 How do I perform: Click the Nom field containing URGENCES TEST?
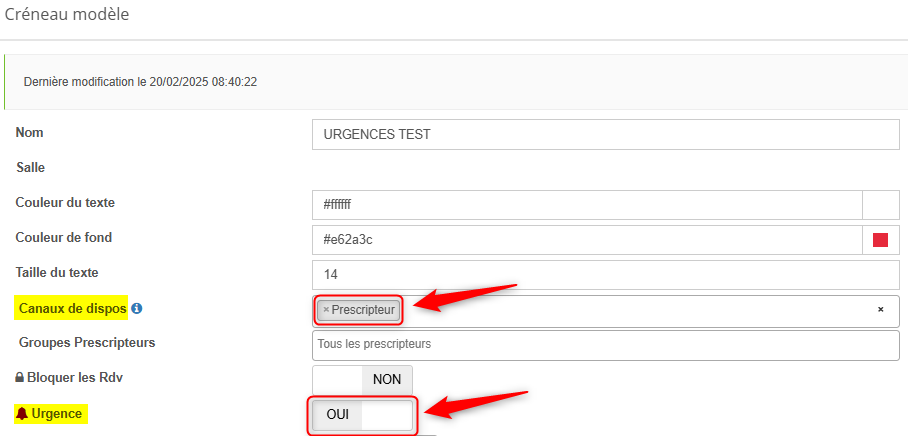coord(606,134)
